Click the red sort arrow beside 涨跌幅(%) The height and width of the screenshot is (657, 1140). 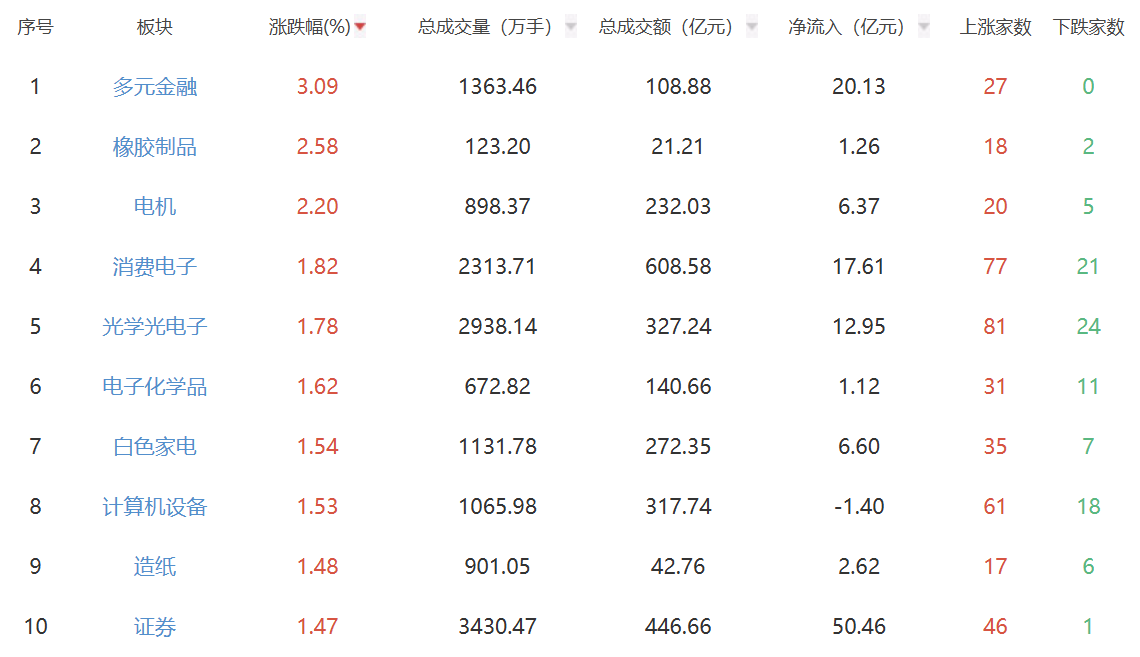(x=360, y=28)
